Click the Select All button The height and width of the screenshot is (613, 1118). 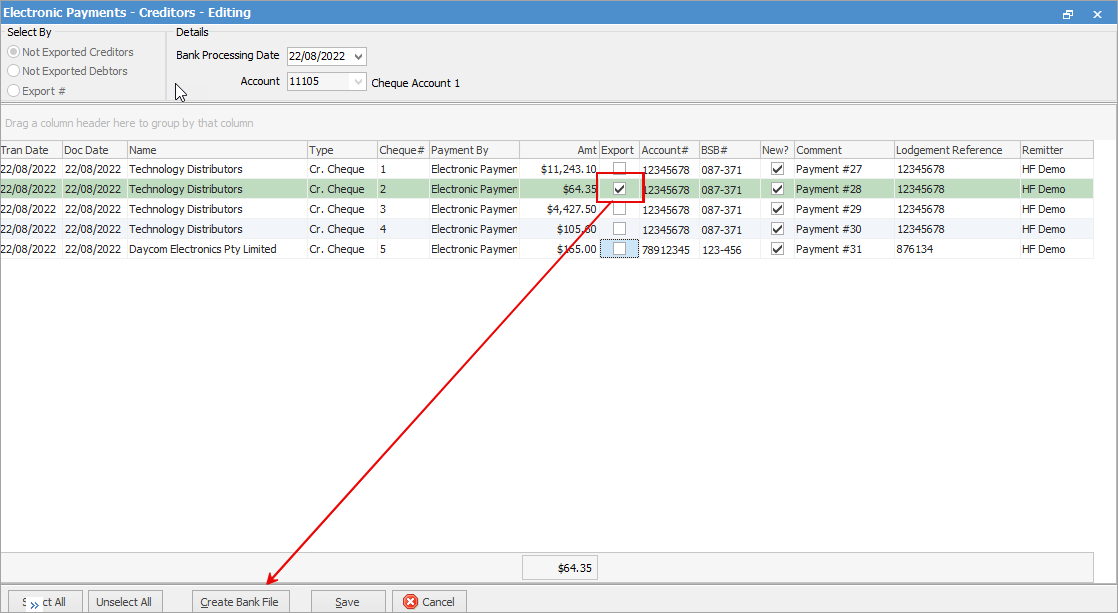(x=46, y=602)
